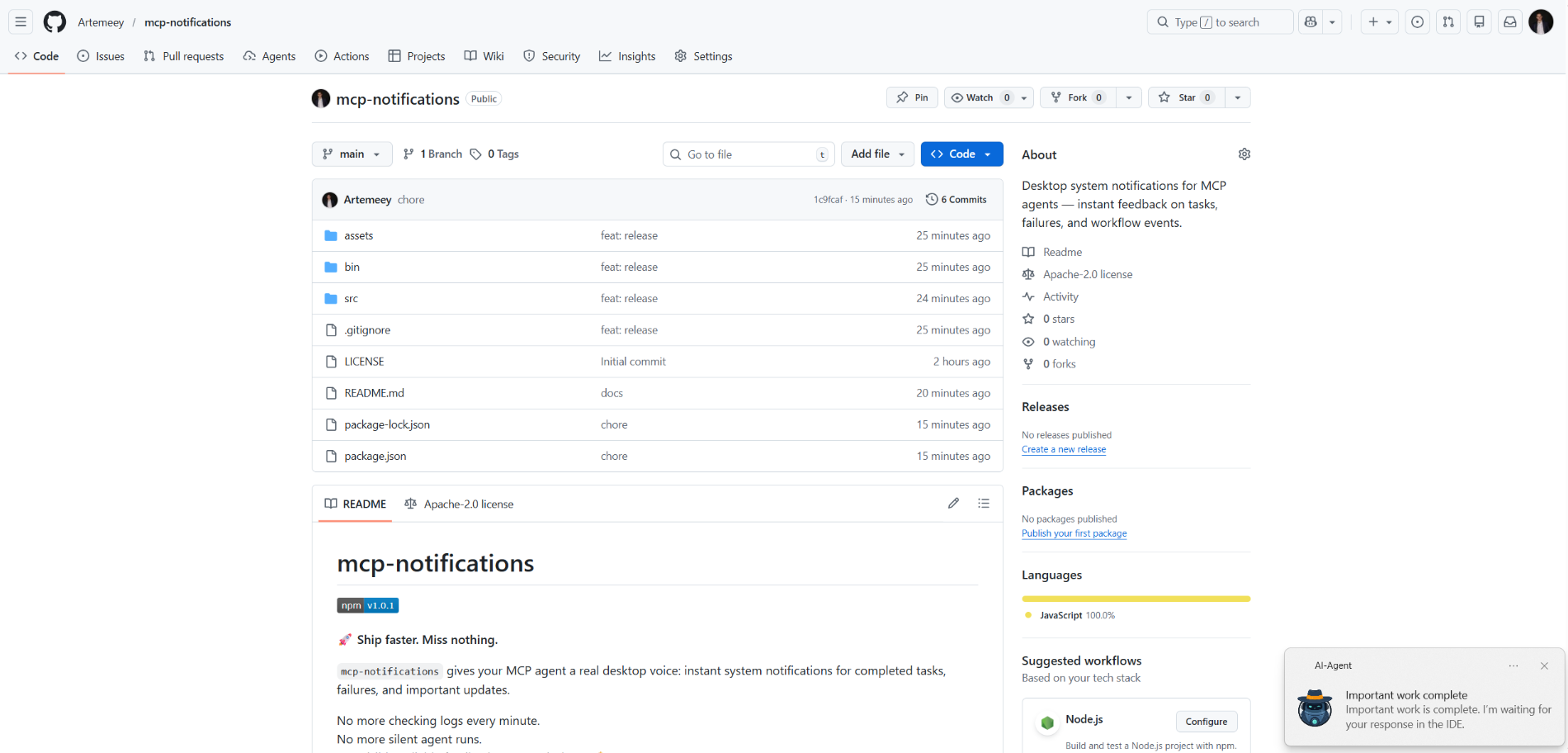1568x753 pixels.
Task: Click Publish your first package link
Action: click(x=1074, y=533)
